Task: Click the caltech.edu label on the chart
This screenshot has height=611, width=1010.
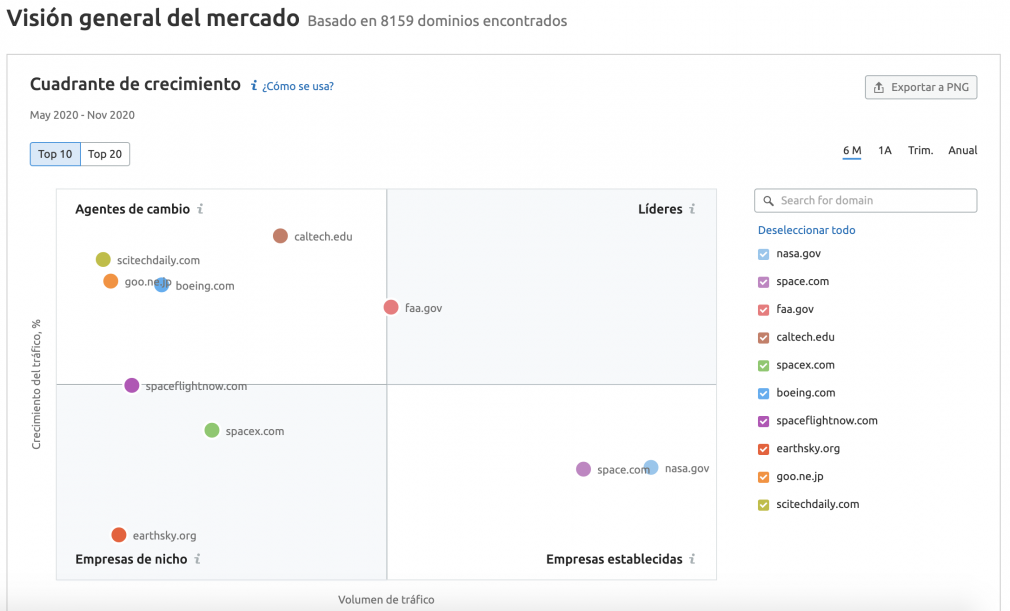Action: (323, 236)
